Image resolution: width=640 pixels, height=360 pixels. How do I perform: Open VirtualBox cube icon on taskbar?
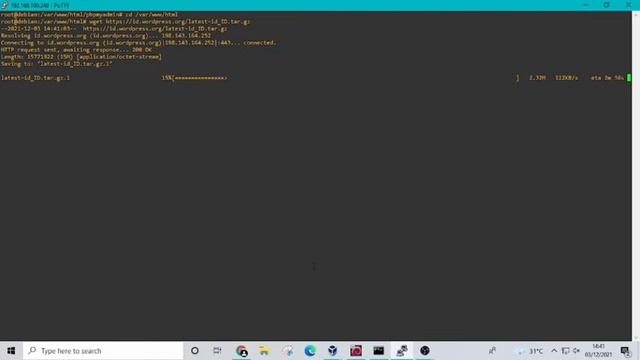click(333, 351)
